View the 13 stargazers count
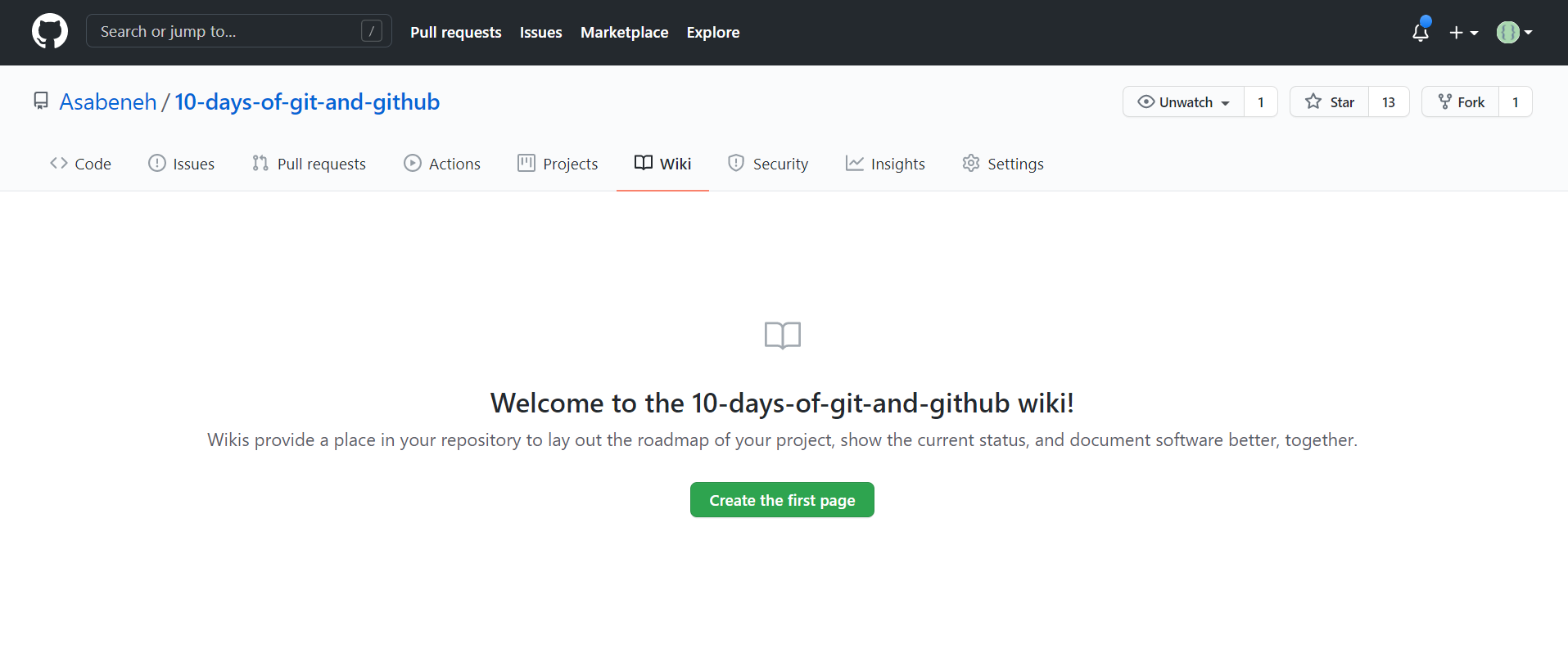Screen dimensions: 1568x658 click(x=1388, y=102)
